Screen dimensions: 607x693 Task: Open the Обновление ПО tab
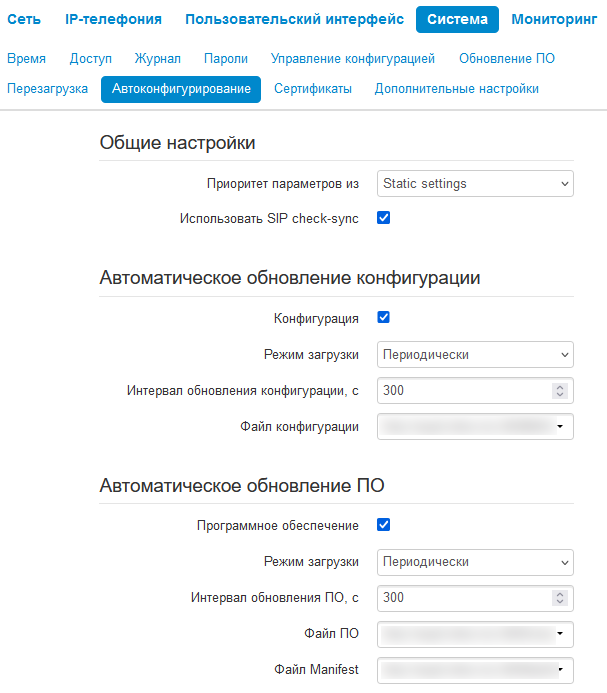[x=507, y=59]
